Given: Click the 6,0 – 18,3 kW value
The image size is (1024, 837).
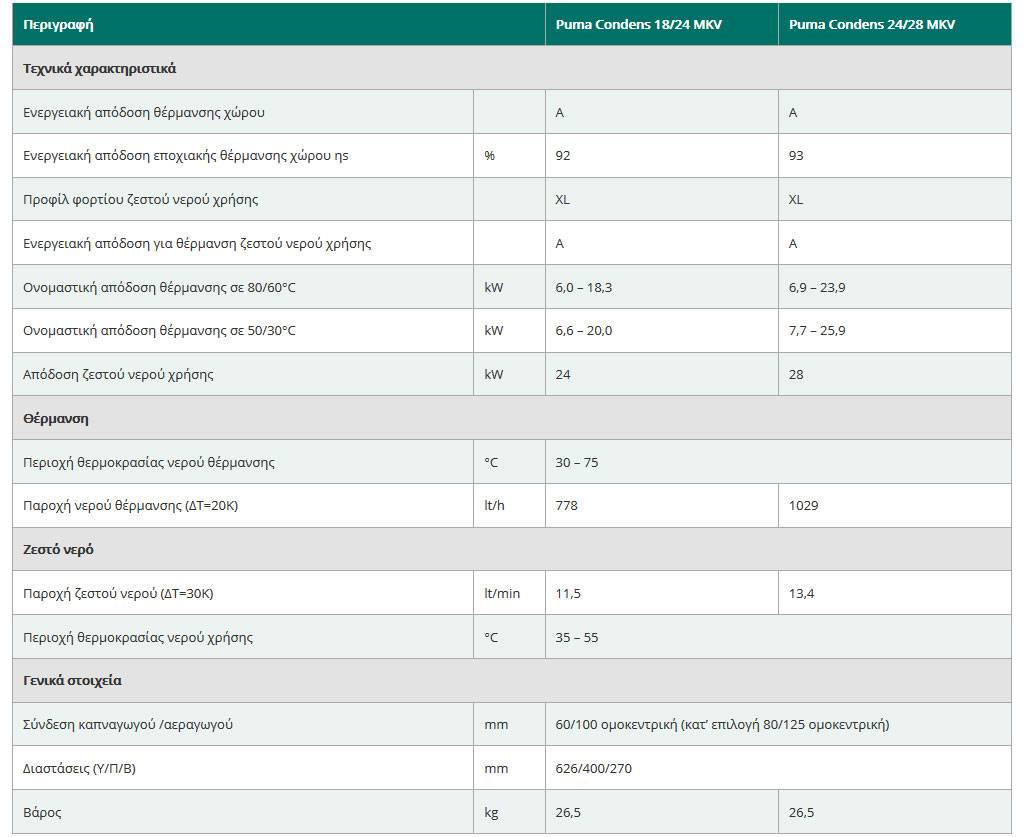Looking at the screenshot, I should click(584, 287).
